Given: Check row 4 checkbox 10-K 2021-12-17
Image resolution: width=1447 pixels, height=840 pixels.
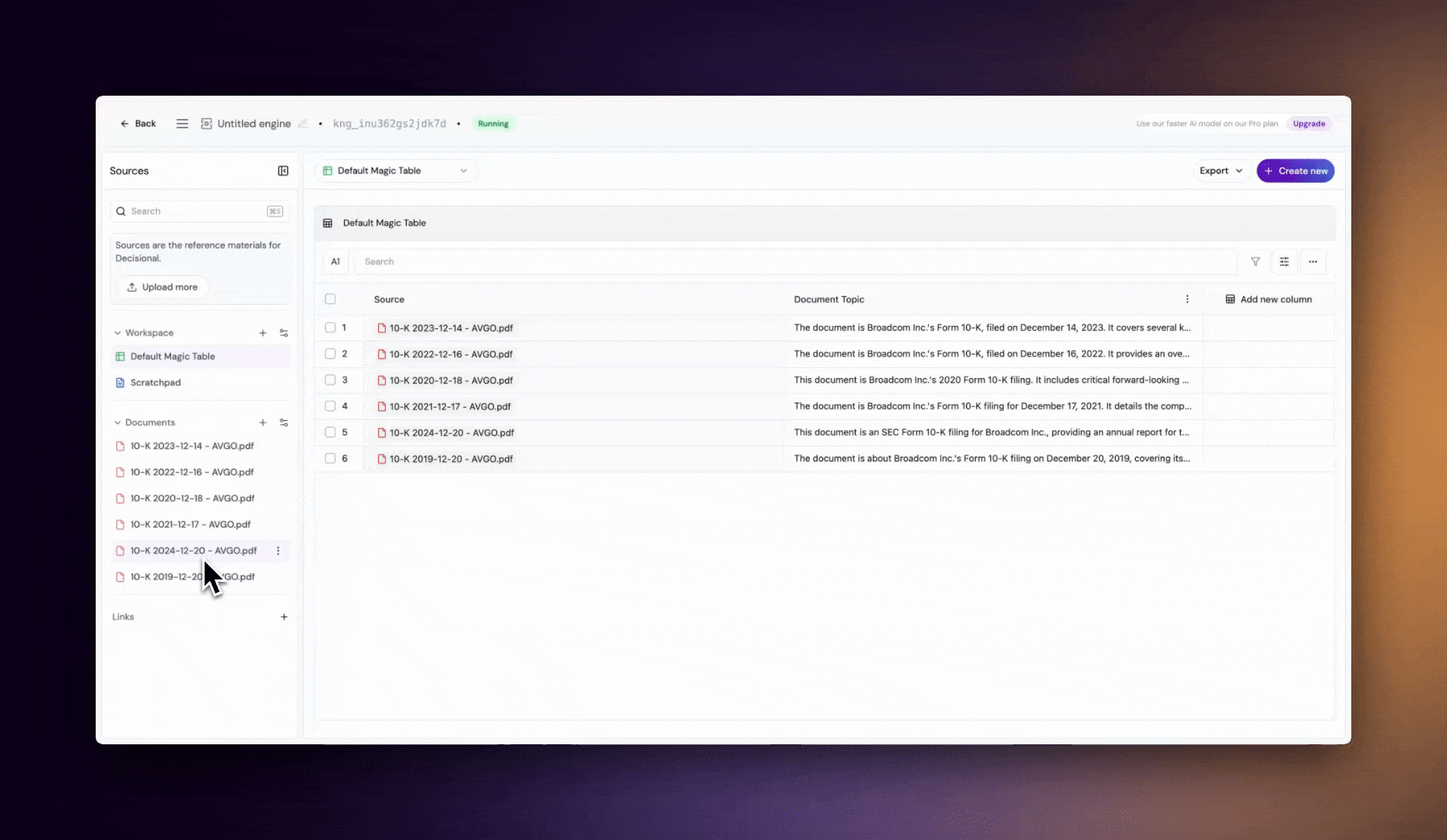Looking at the screenshot, I should (x=330, y=406).
